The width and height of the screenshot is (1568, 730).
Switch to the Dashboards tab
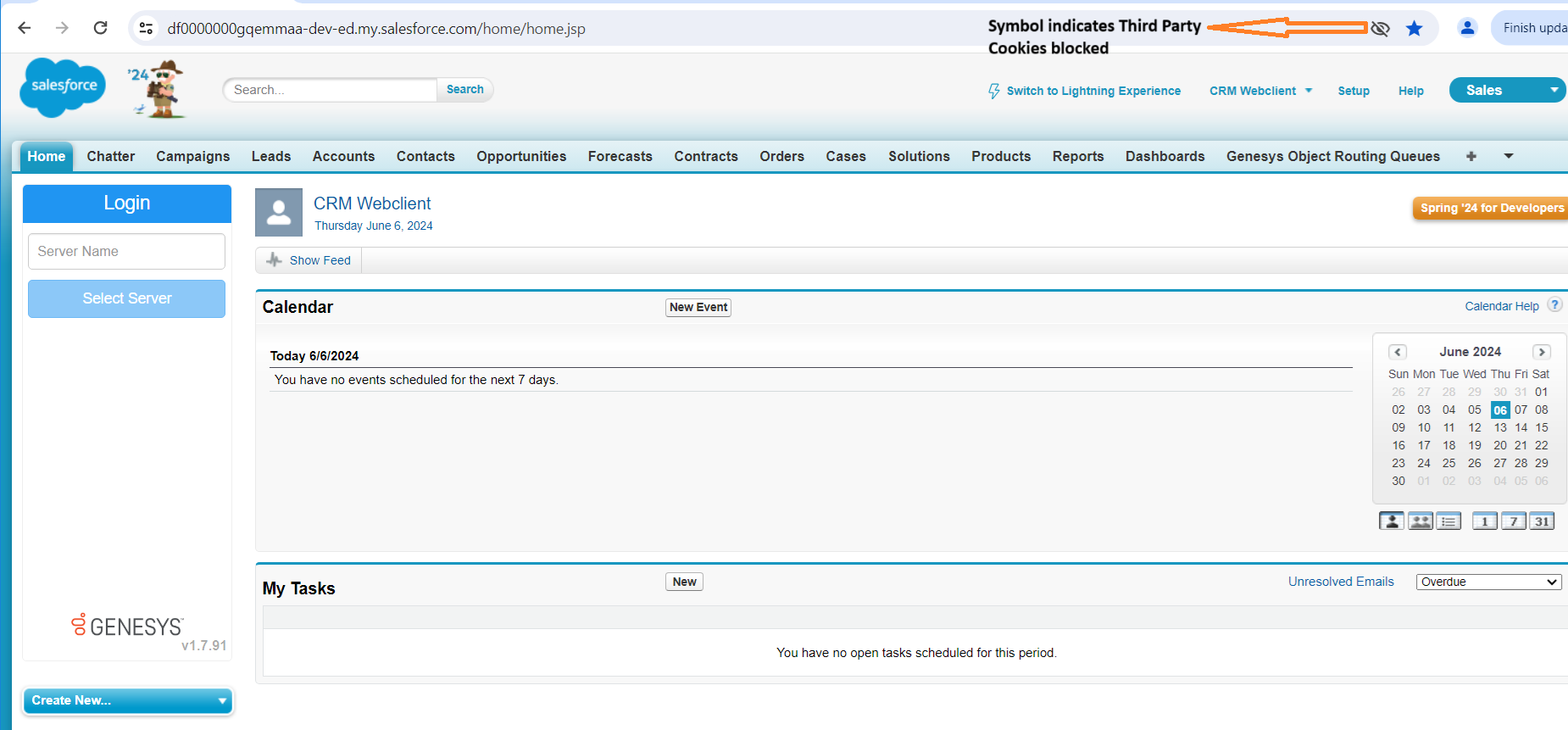click(x=1165, y=156)
